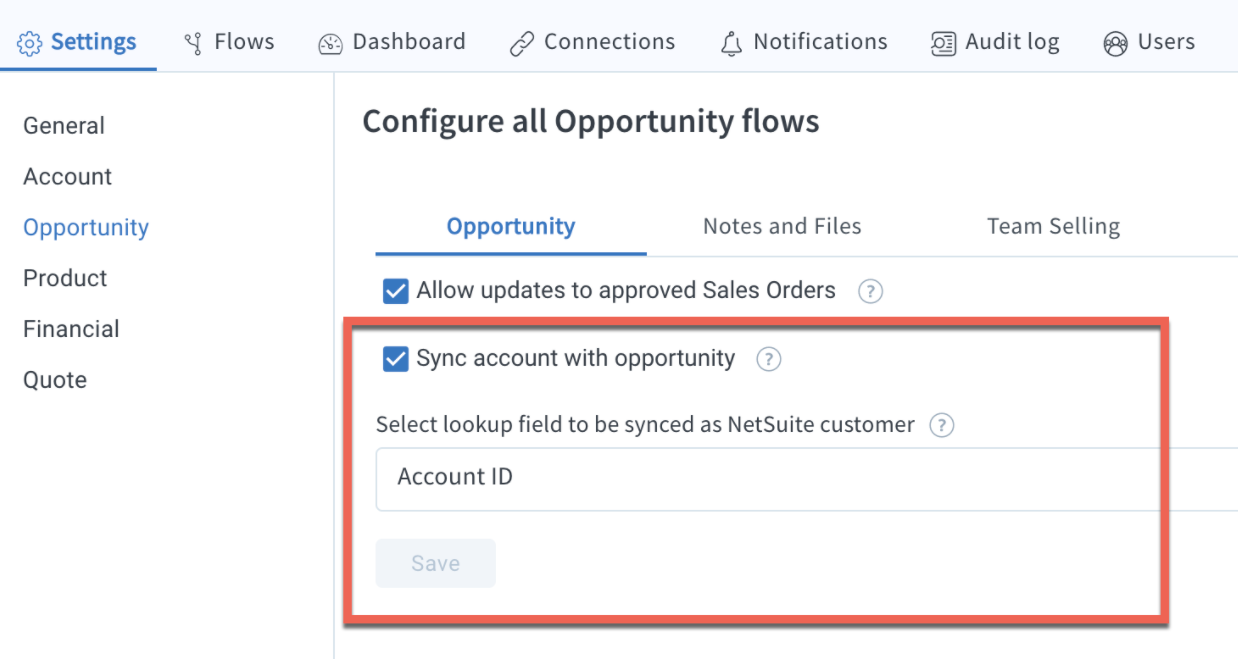1238x660 pixels.
Task: Select Product in settings sidebar
Action: click(65, 278)
